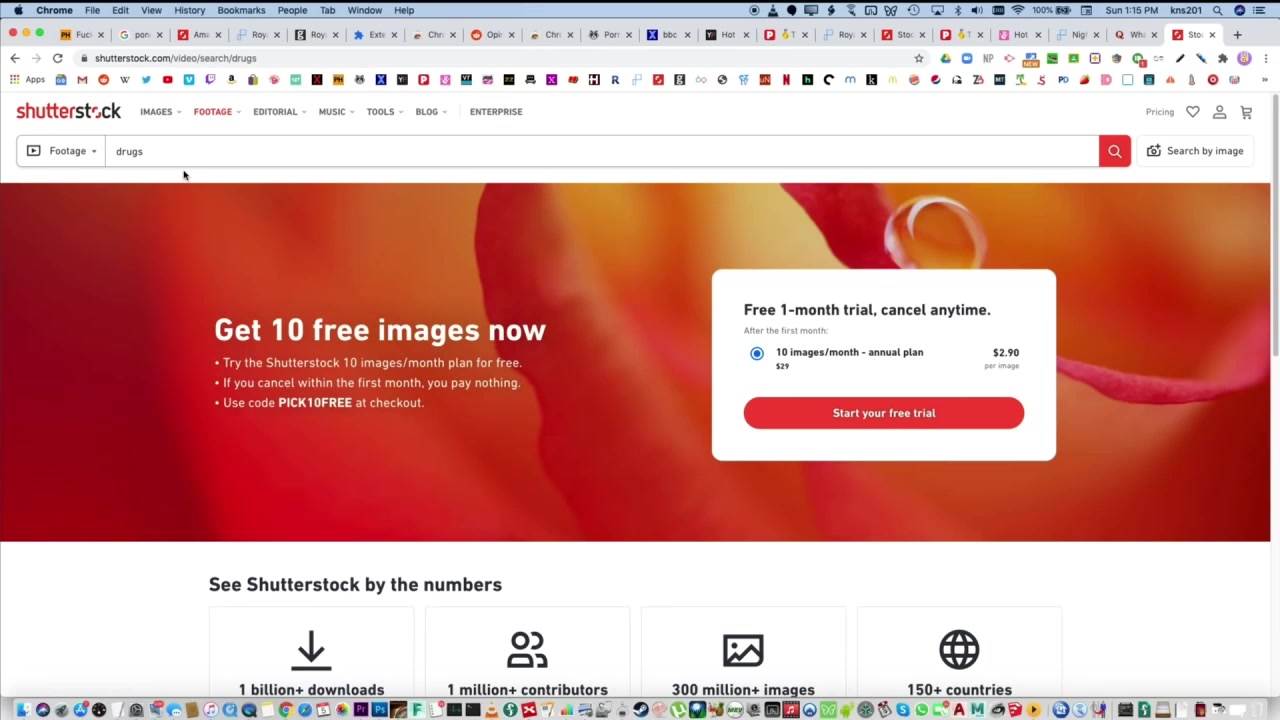Click the search field containing "drugs"
The image size is (1280, 720).
(602, 151)
